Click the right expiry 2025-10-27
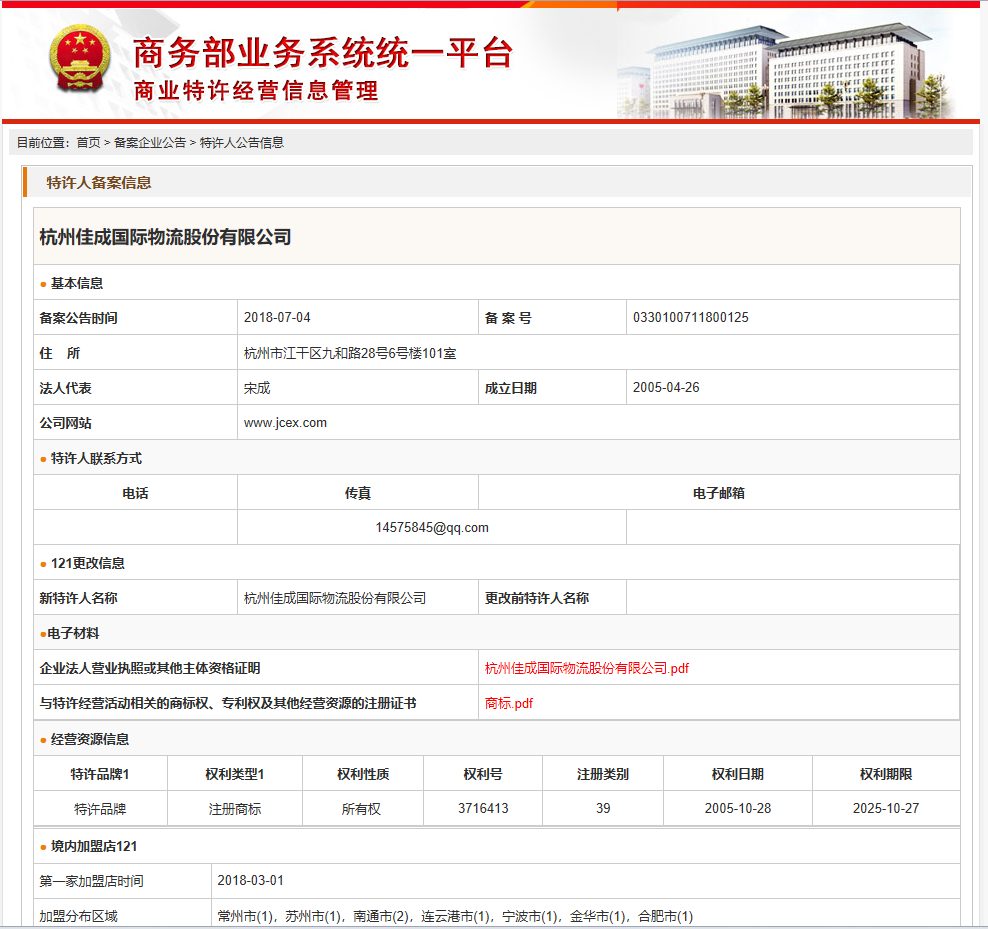The width and height of the screenshot is (988, 929). point(886,809)
